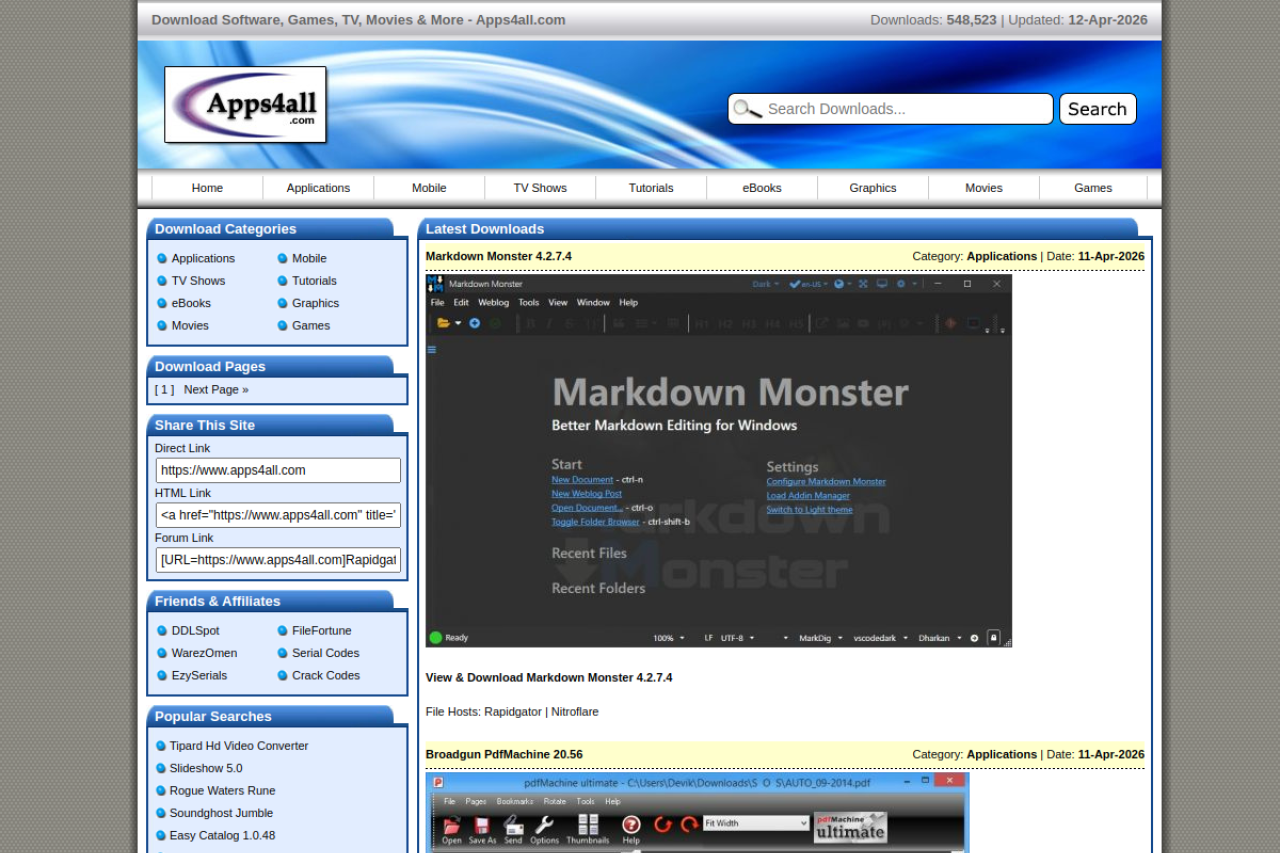1280x853 pixels.
Task: Open WarezOmen affiliate link
Action: [204, 653]
